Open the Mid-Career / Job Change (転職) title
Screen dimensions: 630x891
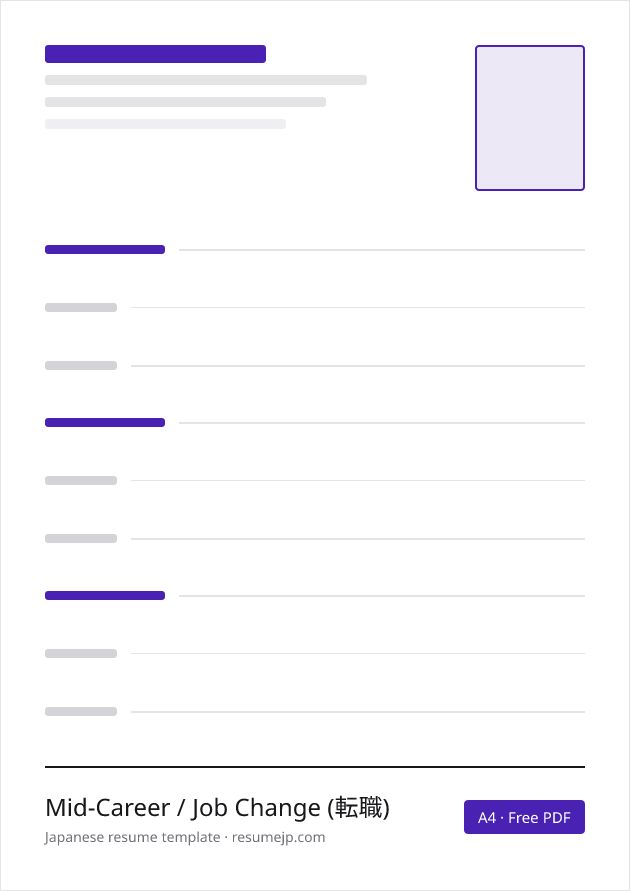click(x=217, y=807)
